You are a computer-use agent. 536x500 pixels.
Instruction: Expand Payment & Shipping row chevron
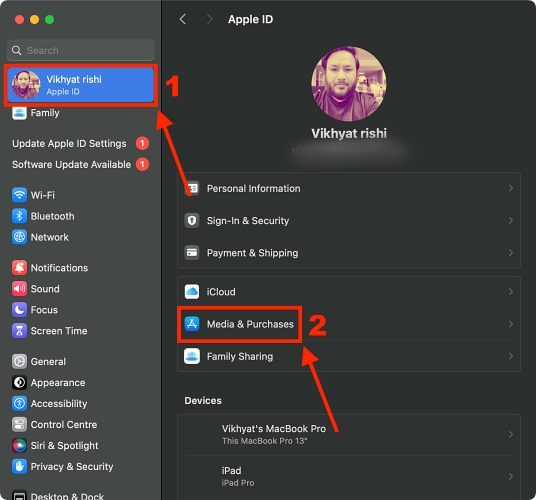pos(511,253)
